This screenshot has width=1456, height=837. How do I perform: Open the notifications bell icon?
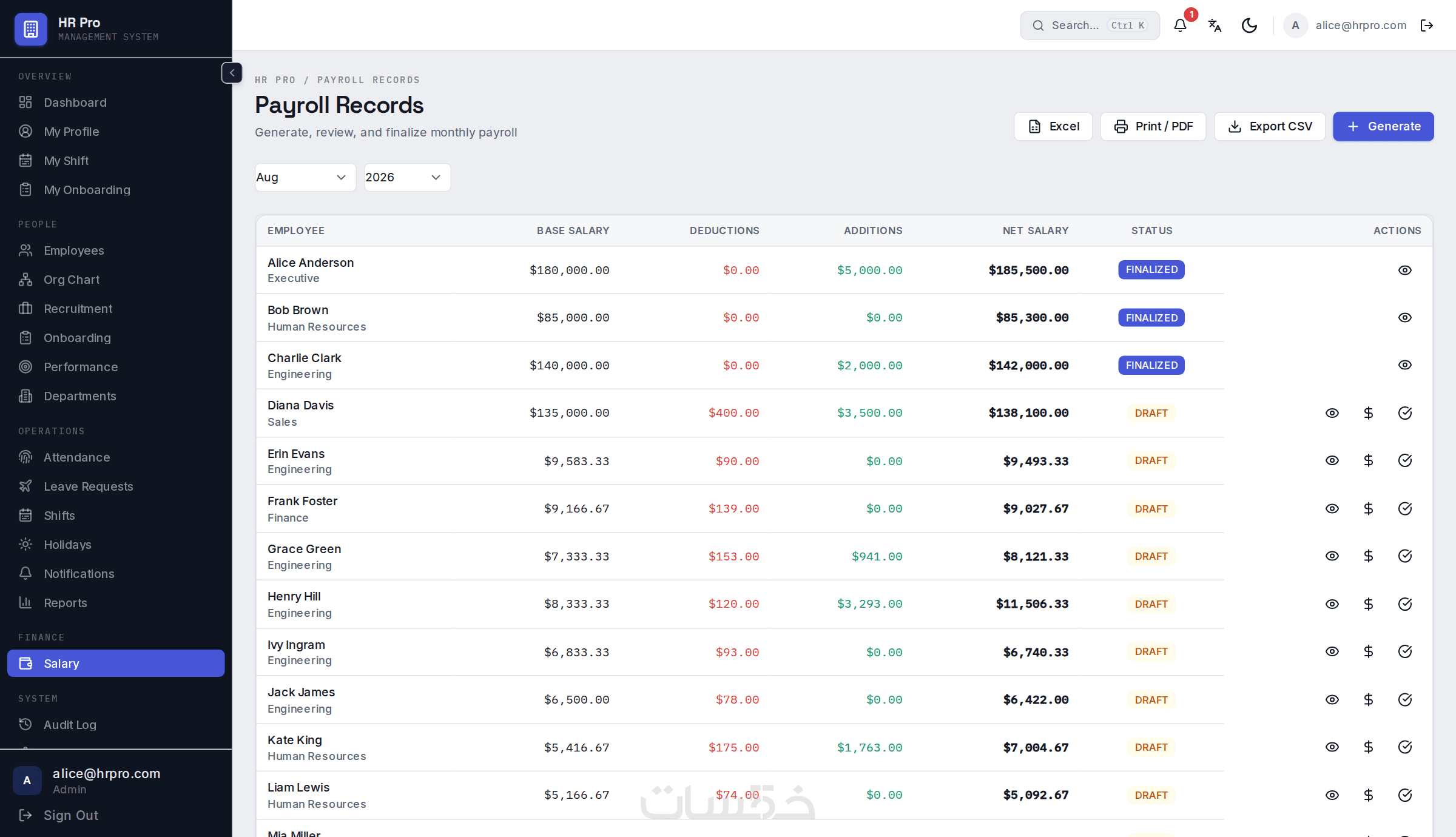click(1180, 25)
